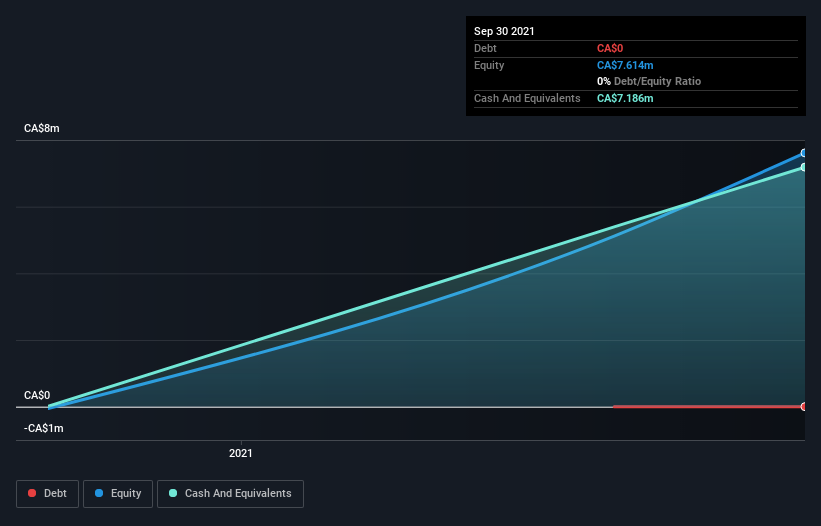Click the CA$7.186m cash value
Image resolution: width=821 pixels, height=526 pixels.
point(625,98)
